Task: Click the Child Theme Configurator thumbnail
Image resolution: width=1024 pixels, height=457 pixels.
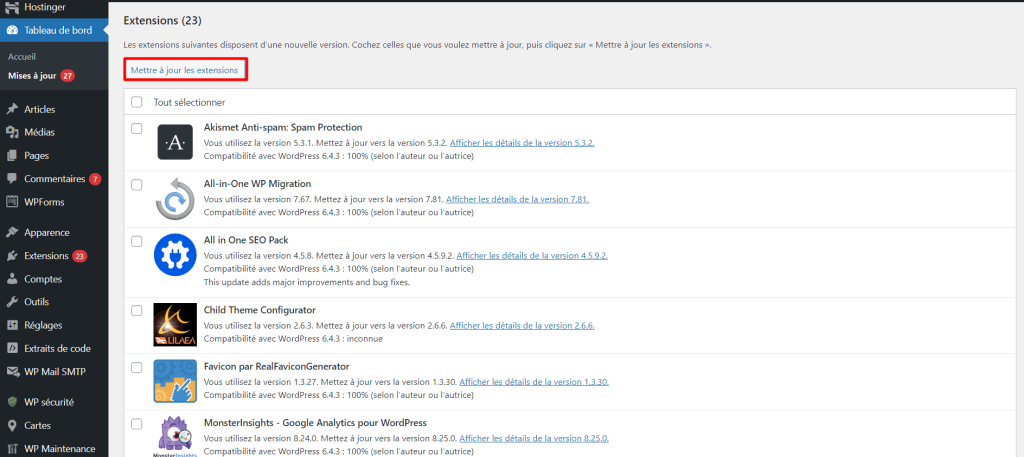Action: (175, 325)
